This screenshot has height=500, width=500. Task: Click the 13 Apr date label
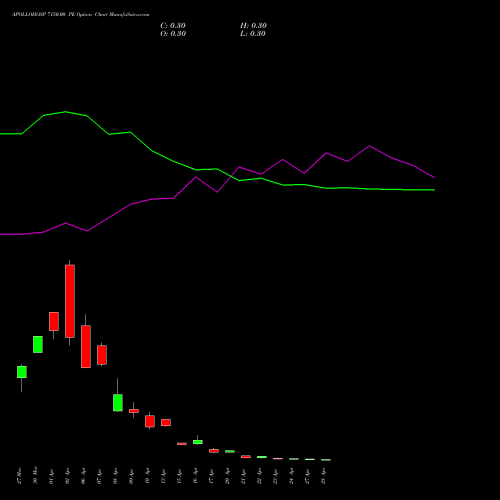coord(163,476)
